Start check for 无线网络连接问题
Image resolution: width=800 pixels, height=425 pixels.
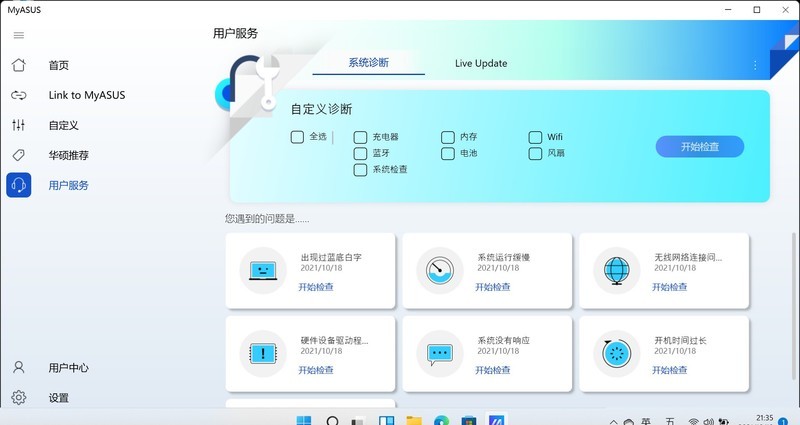(x=669, y=287)
